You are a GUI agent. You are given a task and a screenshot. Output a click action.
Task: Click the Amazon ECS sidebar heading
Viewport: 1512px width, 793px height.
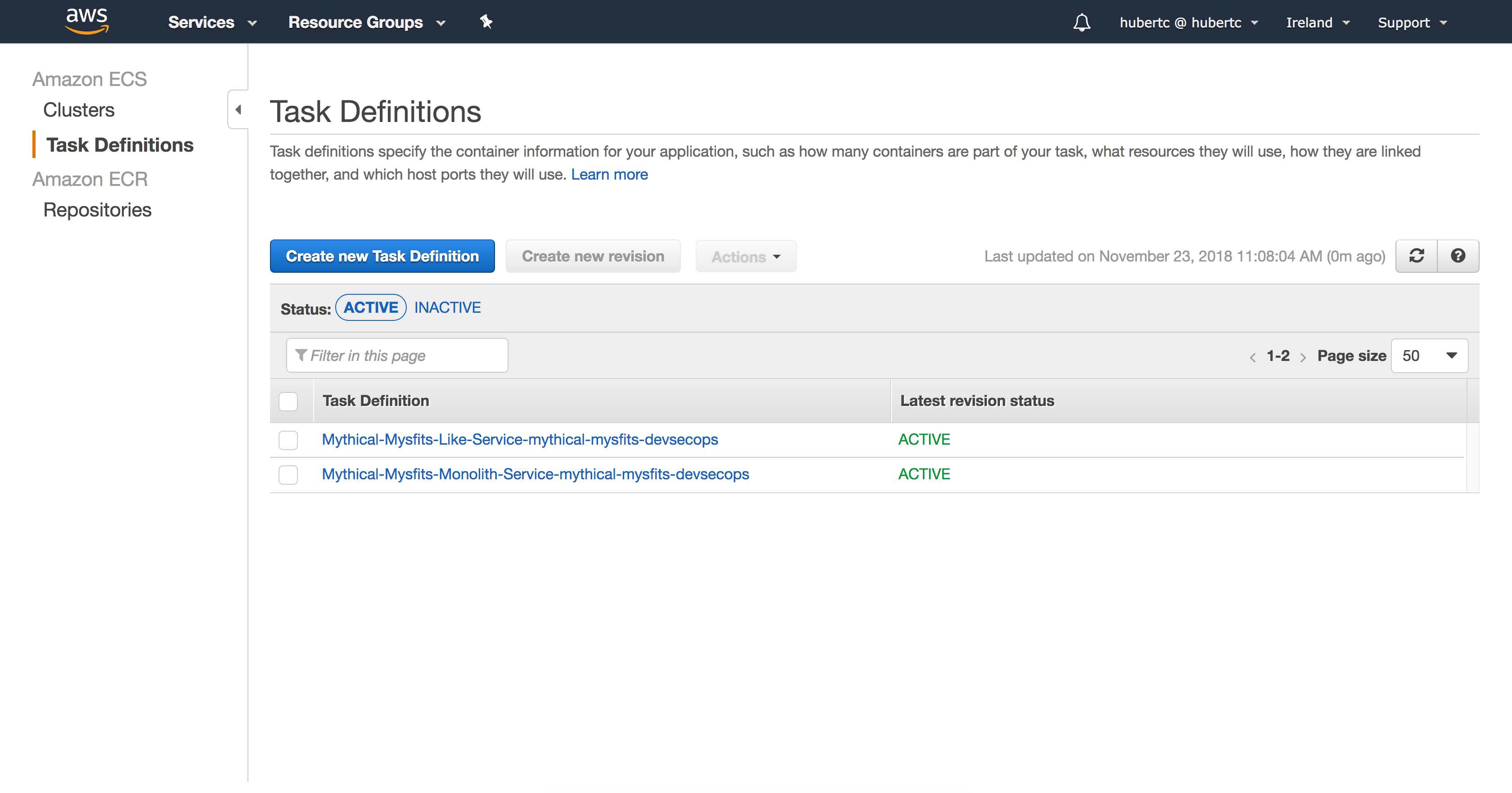tap(89, 79)
